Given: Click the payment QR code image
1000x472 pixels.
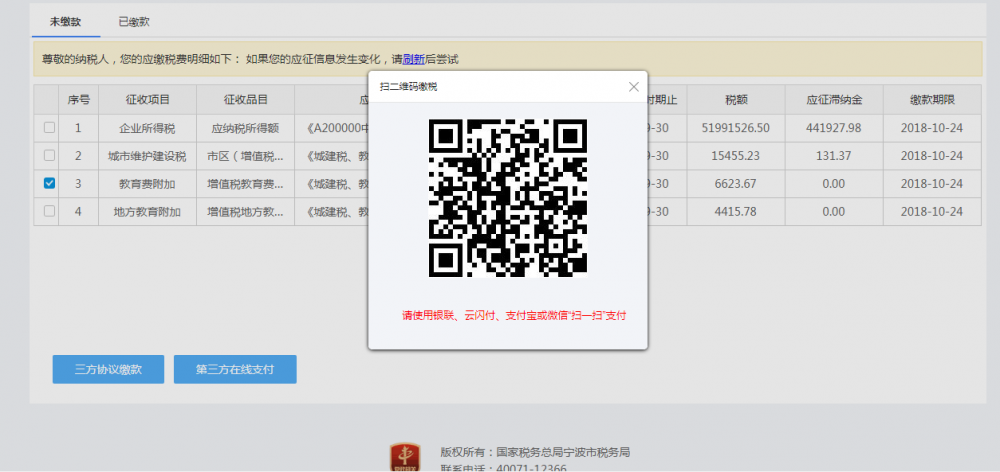Looking at the screenshot, I should [x=508, y=198].
